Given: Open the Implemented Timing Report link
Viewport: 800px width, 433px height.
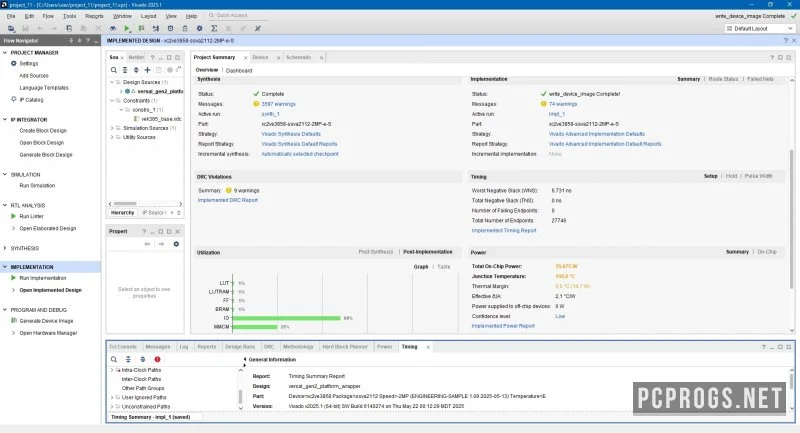Looking at the screenshot, I should [504, 231].
